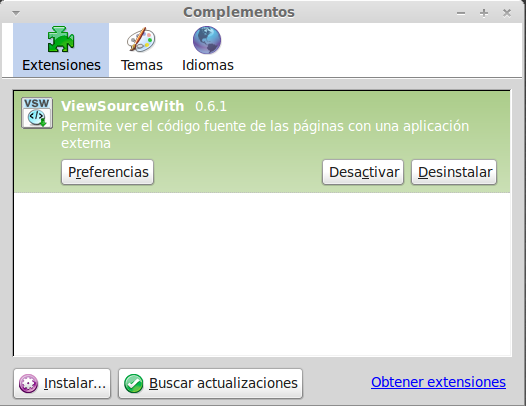This screenshot has height=406, width=526.
Task: Click the version number 0.6.1
Action: coord(211,106)
